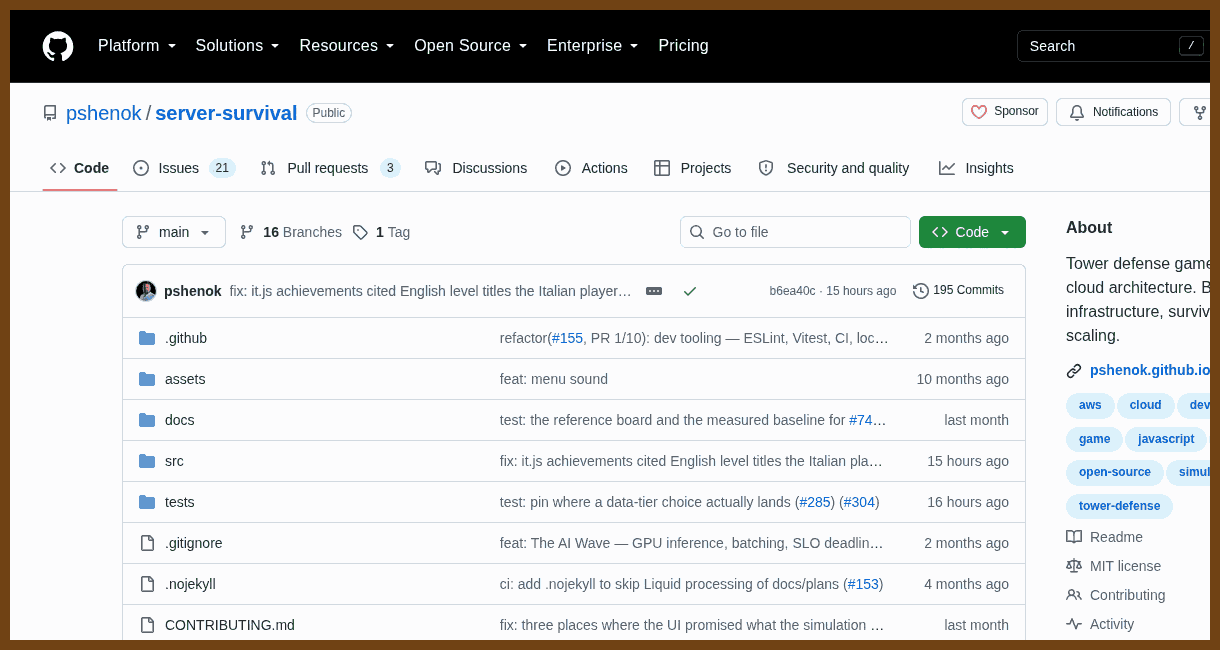Open the docs folder

click(x=180, y=420)
